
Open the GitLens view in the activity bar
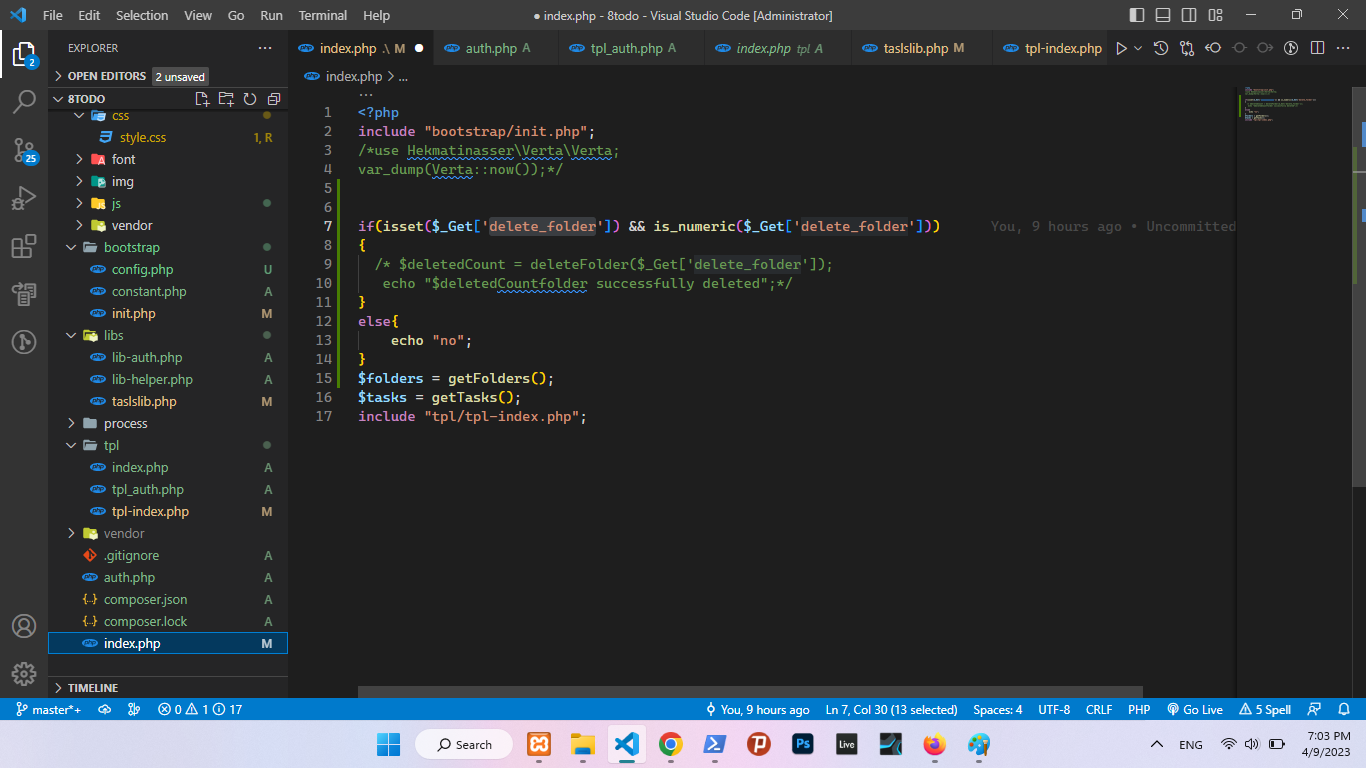(24, 342)
